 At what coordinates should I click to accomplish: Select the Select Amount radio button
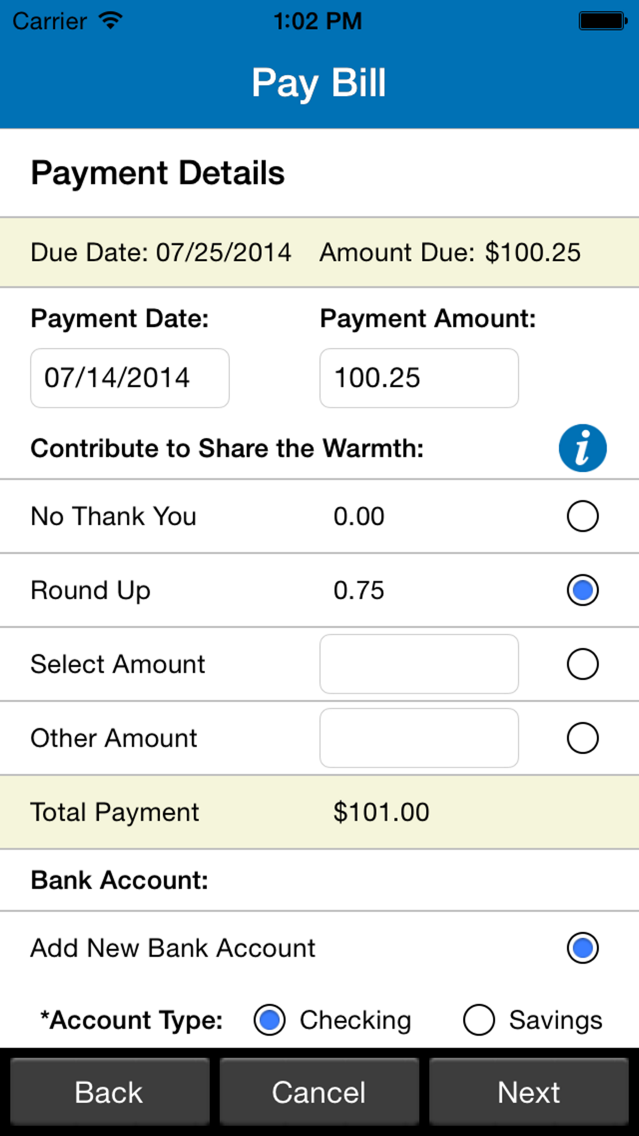pyautogui.click(x=582, y=664)
